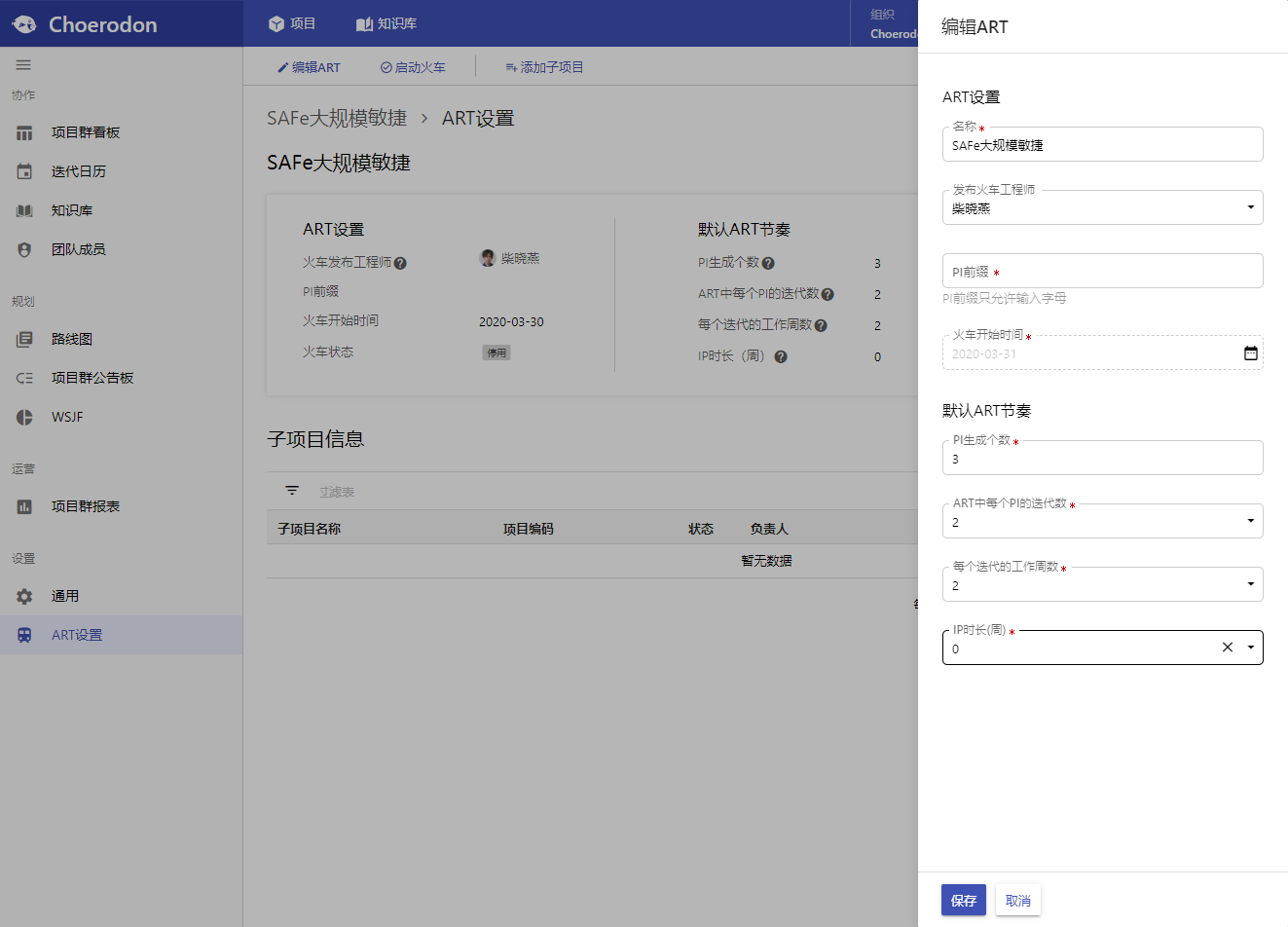
Task: Cancel editing via the 取消 button
Action: coord(1017,900)
